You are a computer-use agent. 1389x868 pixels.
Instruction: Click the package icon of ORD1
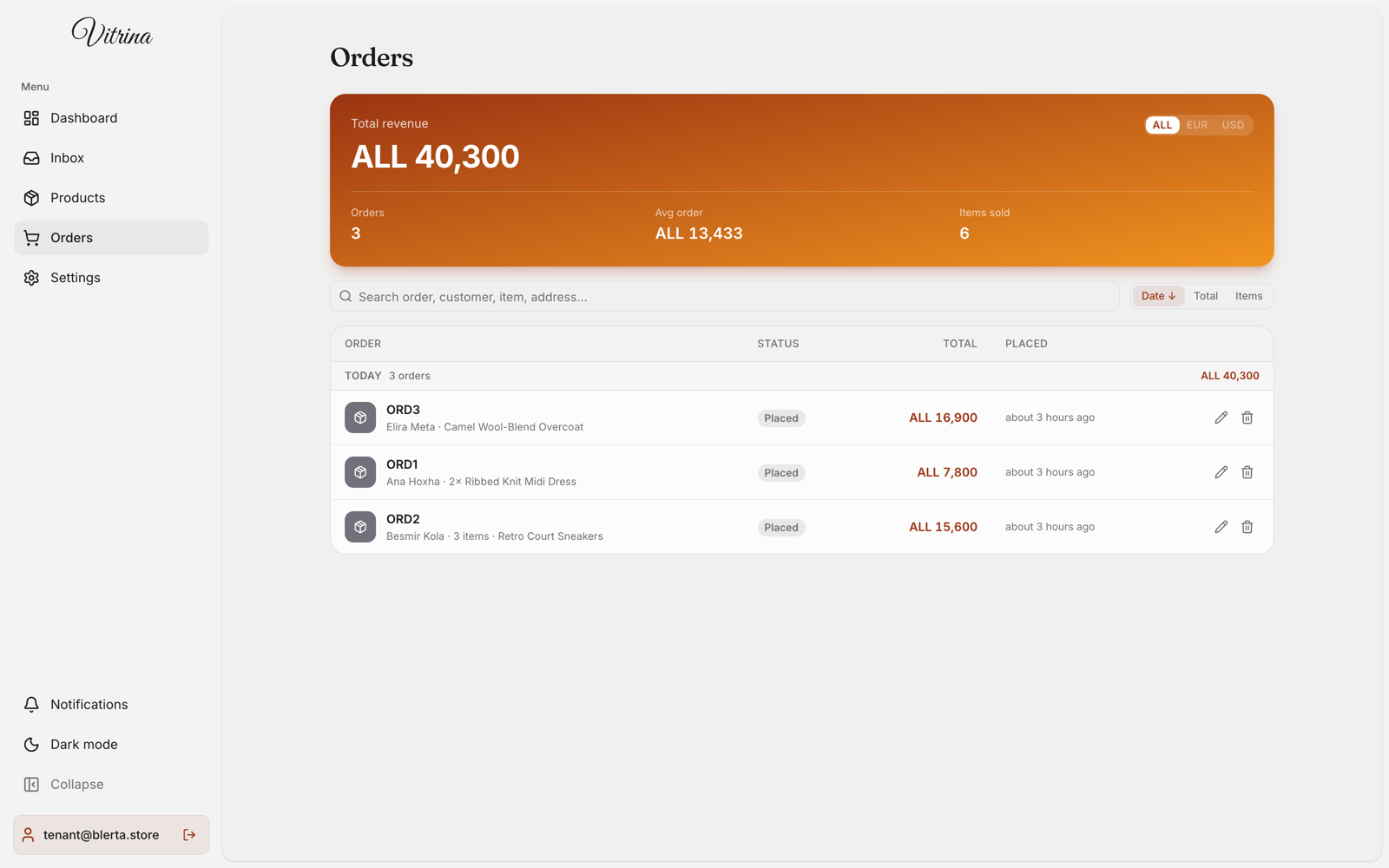click(x=360, y=472)
